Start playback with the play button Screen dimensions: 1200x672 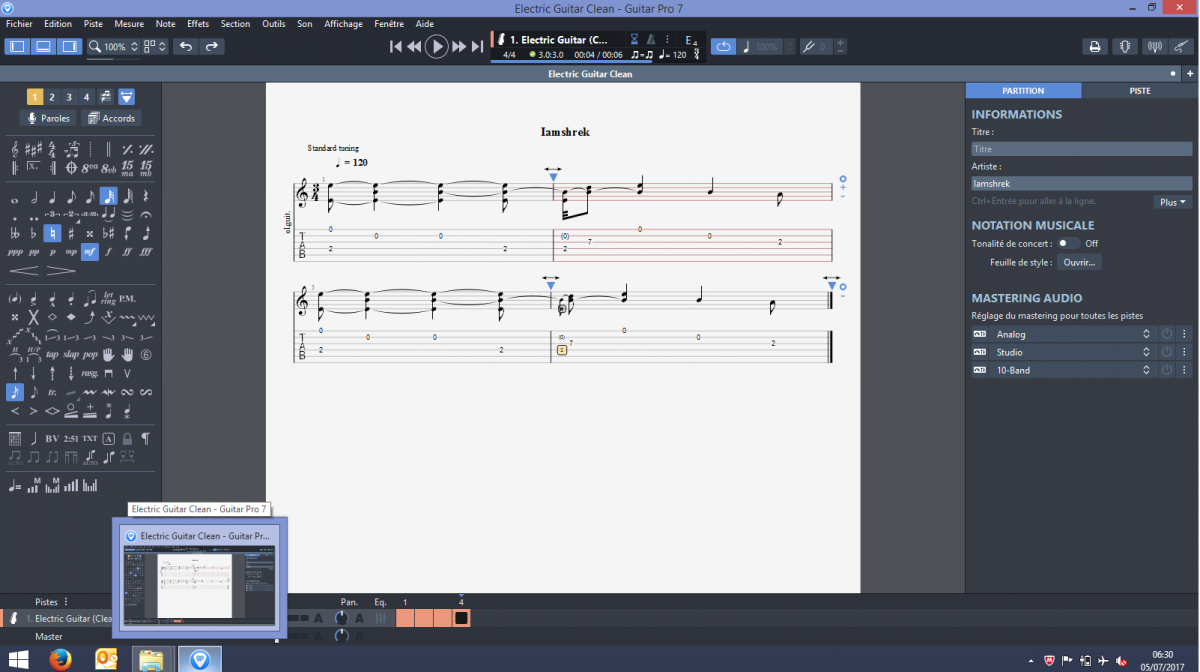point(437,46)
